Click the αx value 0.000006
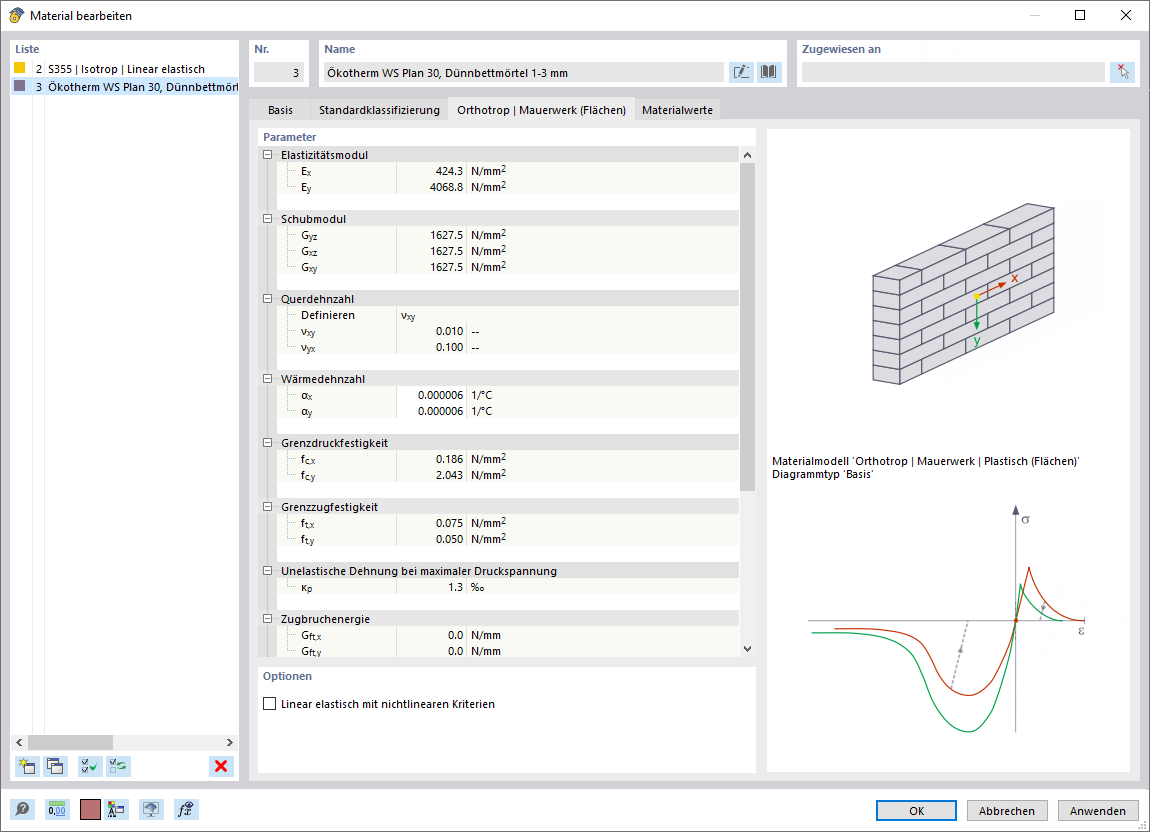This screenshot has height=832, width=1150. point(431,395)
